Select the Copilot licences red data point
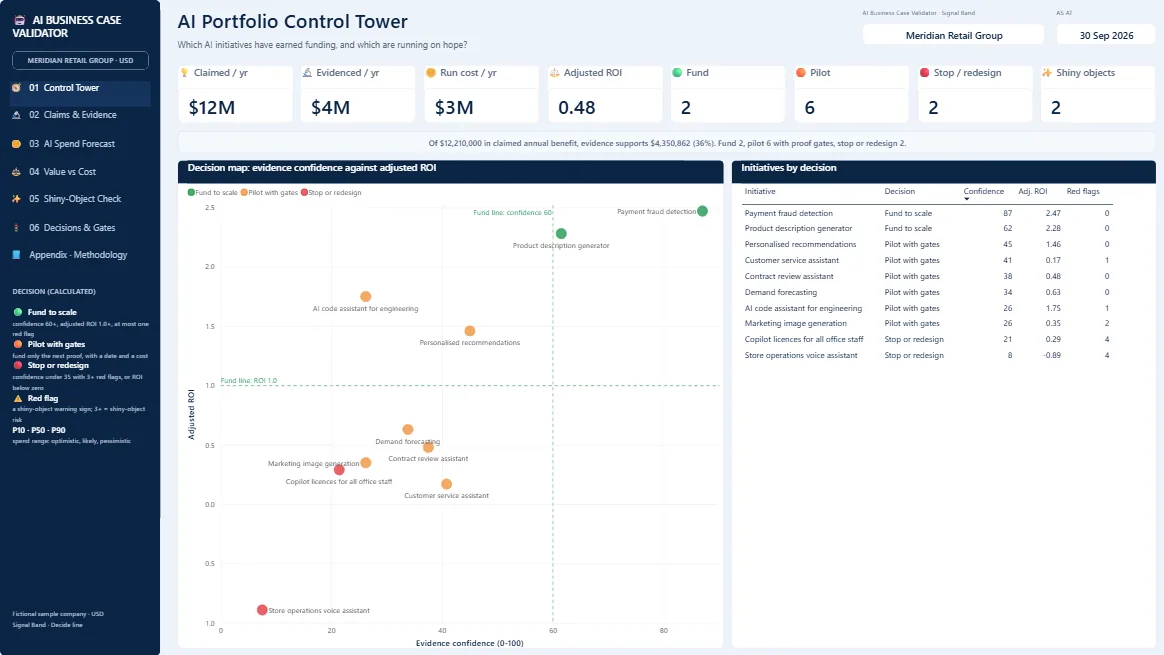The width and height of the screenshot is (1164, 655). (339, 470)
